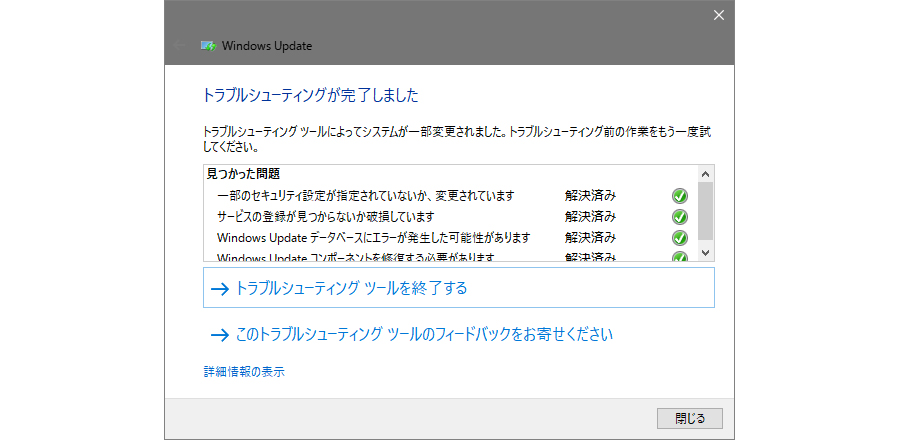Click arrow icon beside the feedback option
This screenshot has height=440, width=900.
[x=220, y=334]
